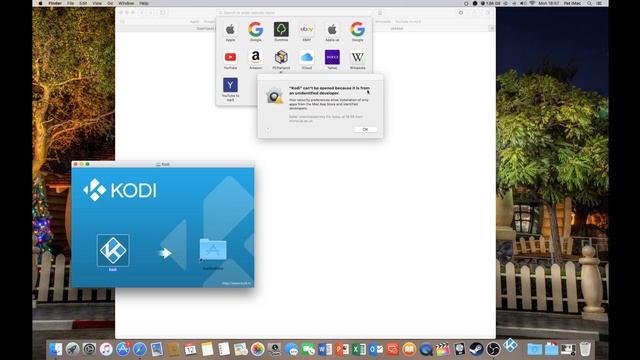Open Spotlight search in the menu bar
The height and width of the screenshot is (360, 640).
pyautogui.click(x=589, y=3)
